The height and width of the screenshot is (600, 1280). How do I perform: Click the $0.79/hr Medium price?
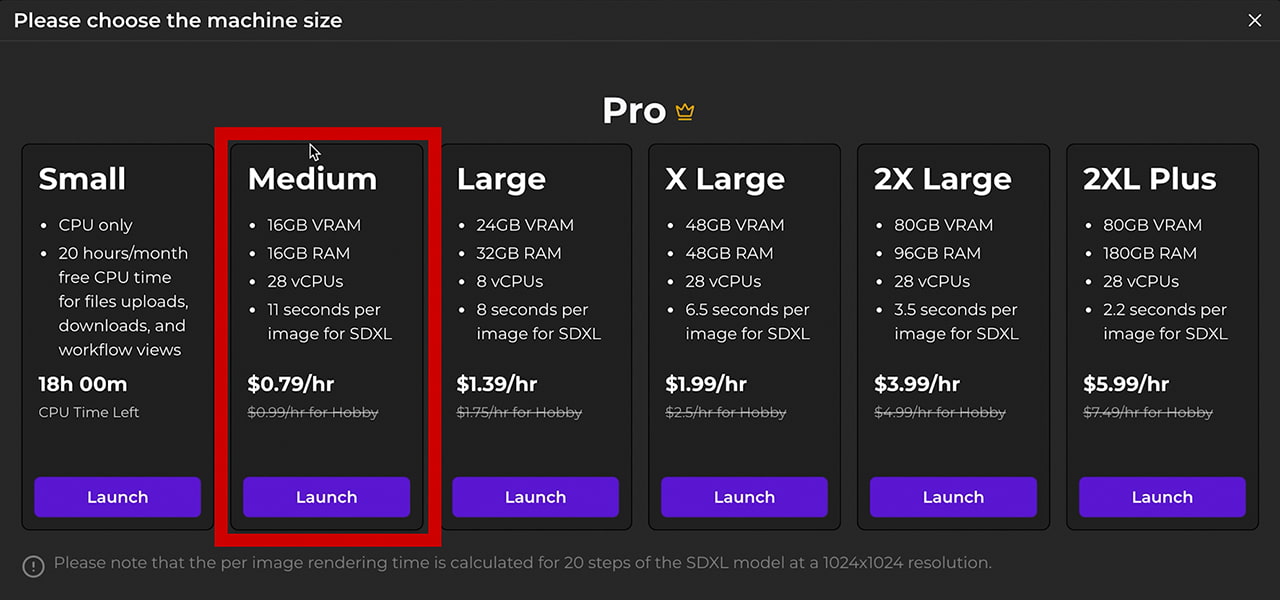click(289, 384)
